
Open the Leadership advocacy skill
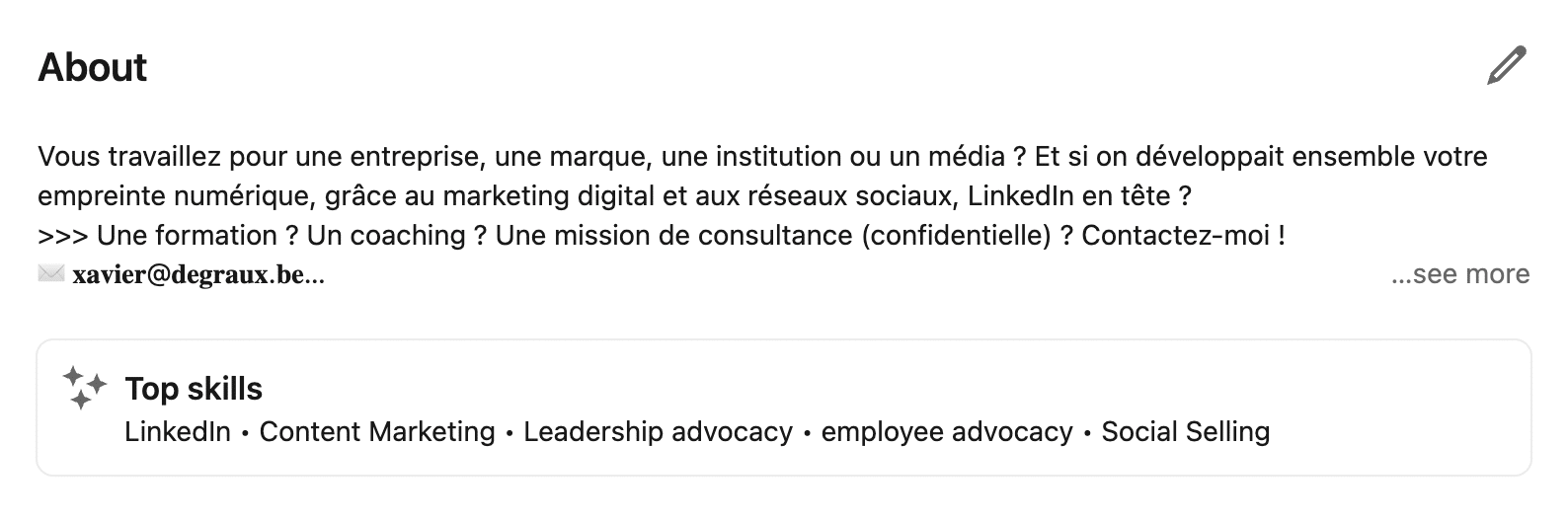[658, 432]
